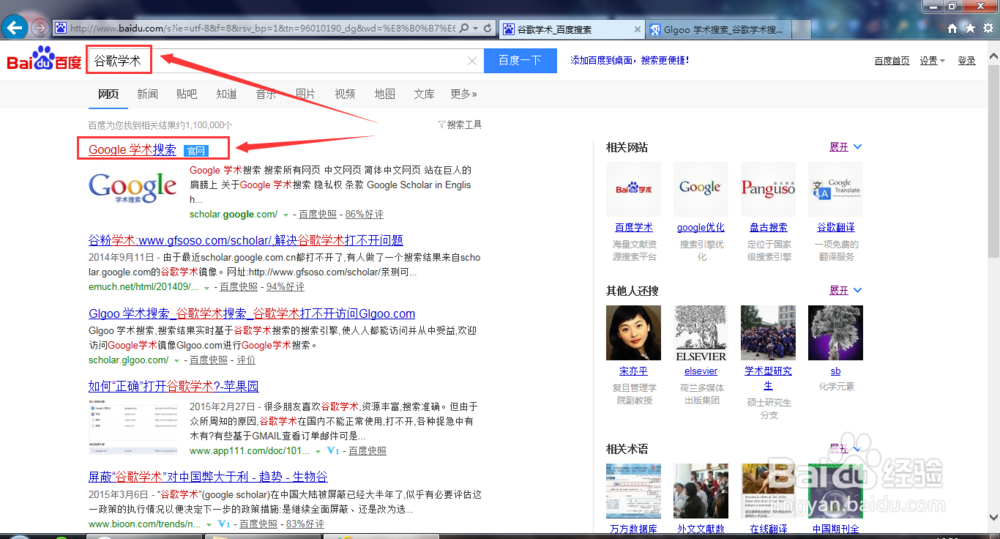
Task: Expand dropdown arrow after www.bioon.com URL
Action: (209, 524)
